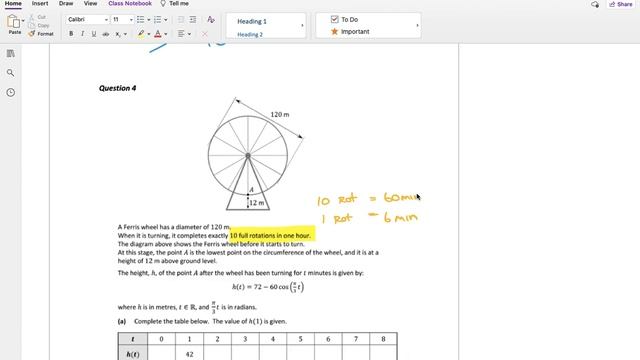Expand bullet list style dropdown arrow
This screenshot has height=360, width=640.
(149, 20)
